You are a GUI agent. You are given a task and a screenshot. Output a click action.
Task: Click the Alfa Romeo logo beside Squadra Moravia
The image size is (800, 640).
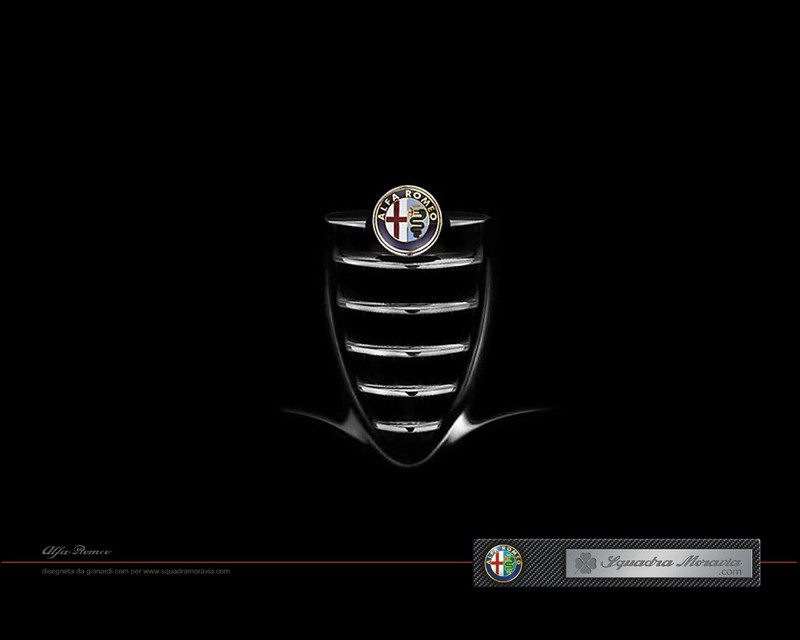coord(503,563)
